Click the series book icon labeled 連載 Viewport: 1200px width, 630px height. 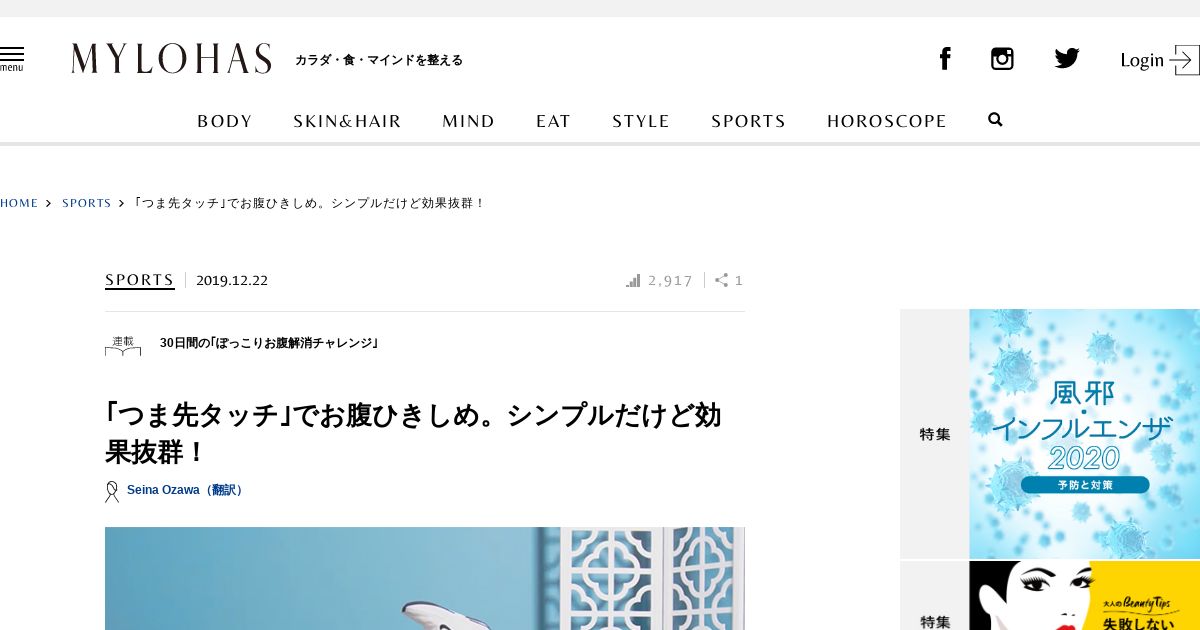pos(123,345)
